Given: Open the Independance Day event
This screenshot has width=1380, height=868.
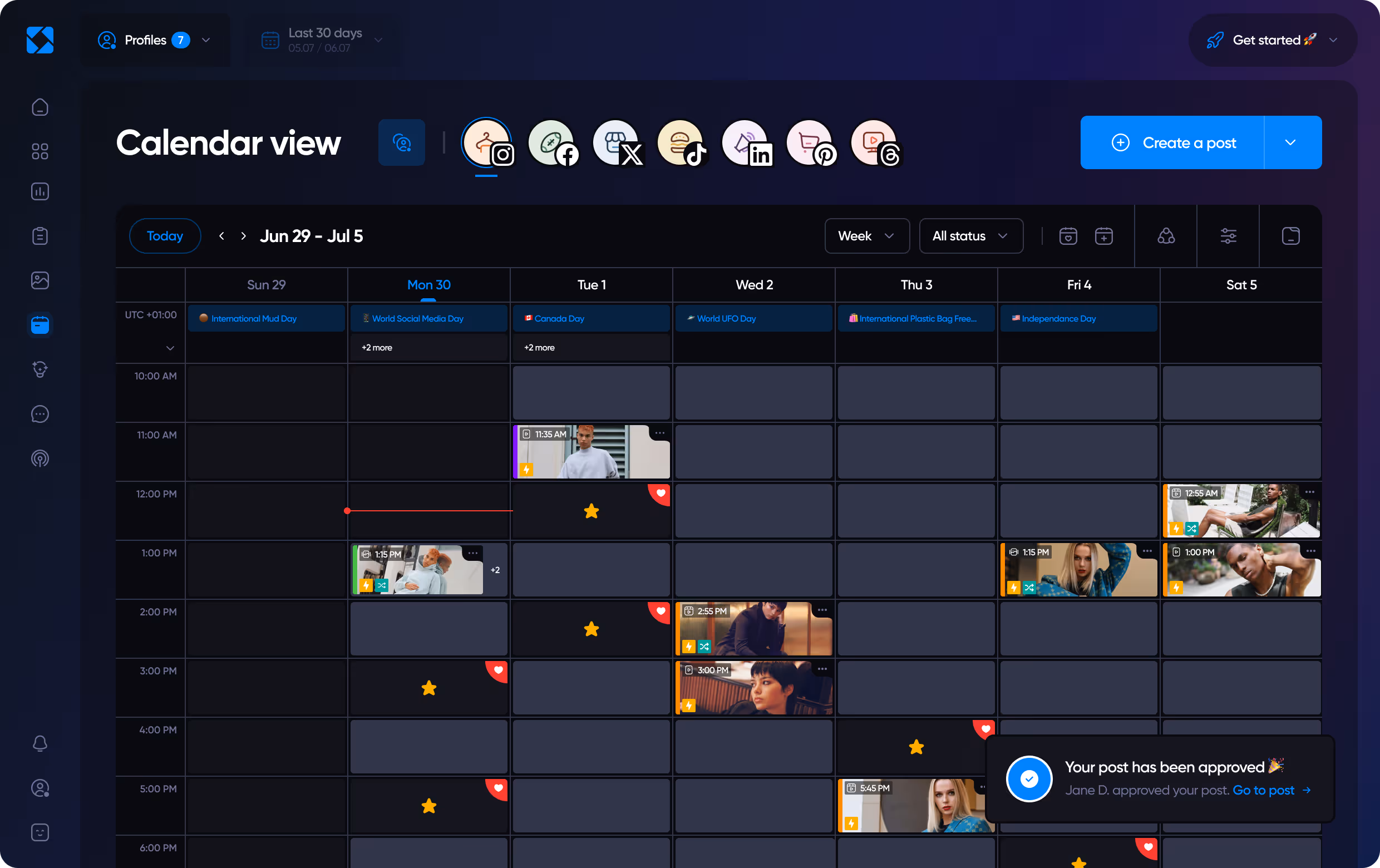Looking at the screenshot, I should click(x=1079, y=319).
